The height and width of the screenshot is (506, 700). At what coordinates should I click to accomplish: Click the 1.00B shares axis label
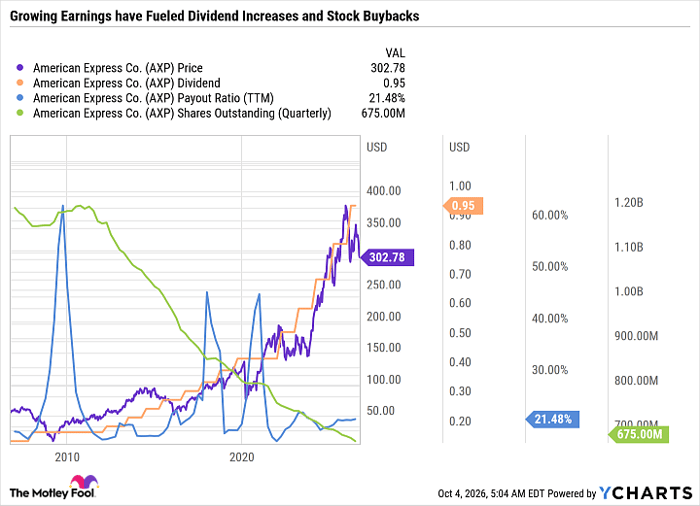629,291
